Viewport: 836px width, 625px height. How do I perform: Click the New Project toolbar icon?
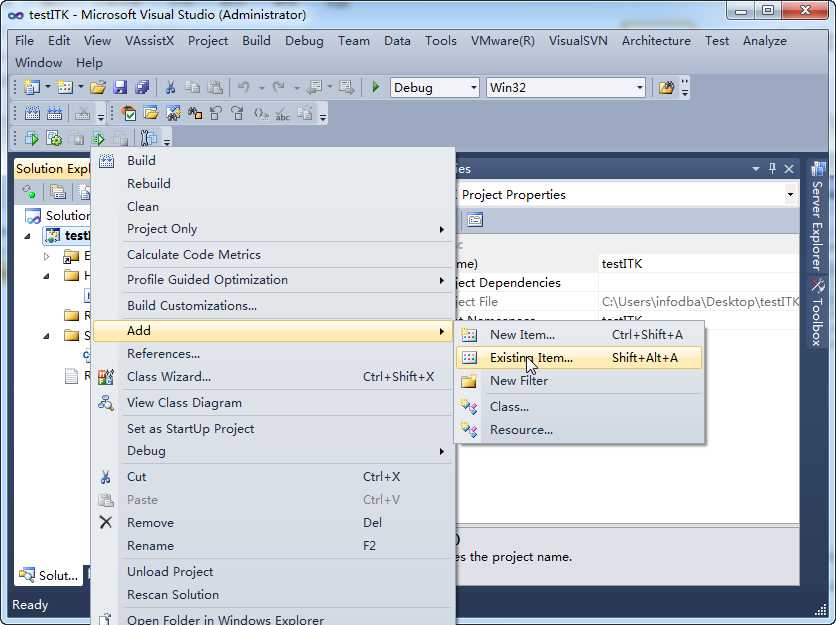coord(32,87)
